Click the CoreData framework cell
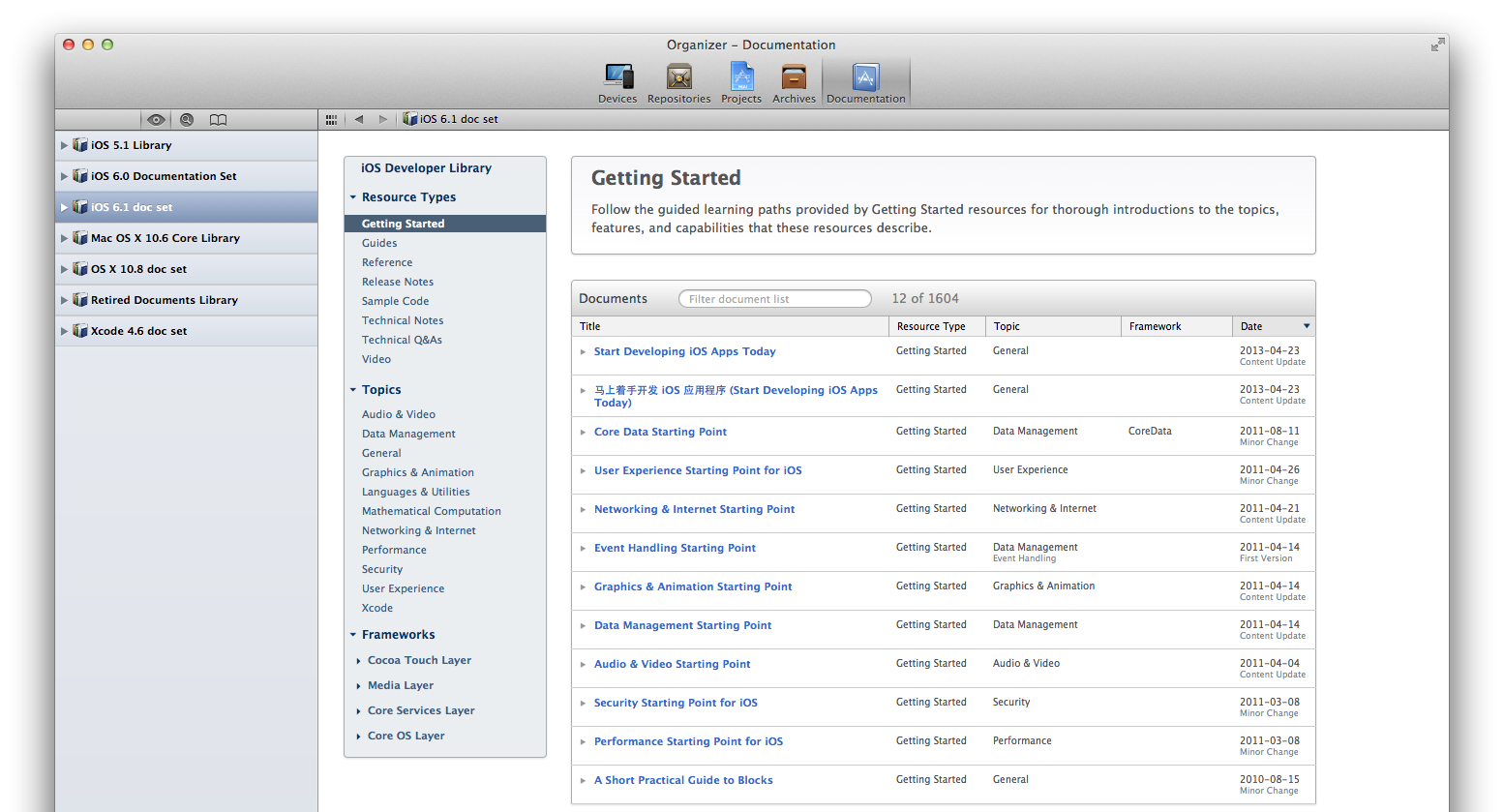 [1150, 432]
